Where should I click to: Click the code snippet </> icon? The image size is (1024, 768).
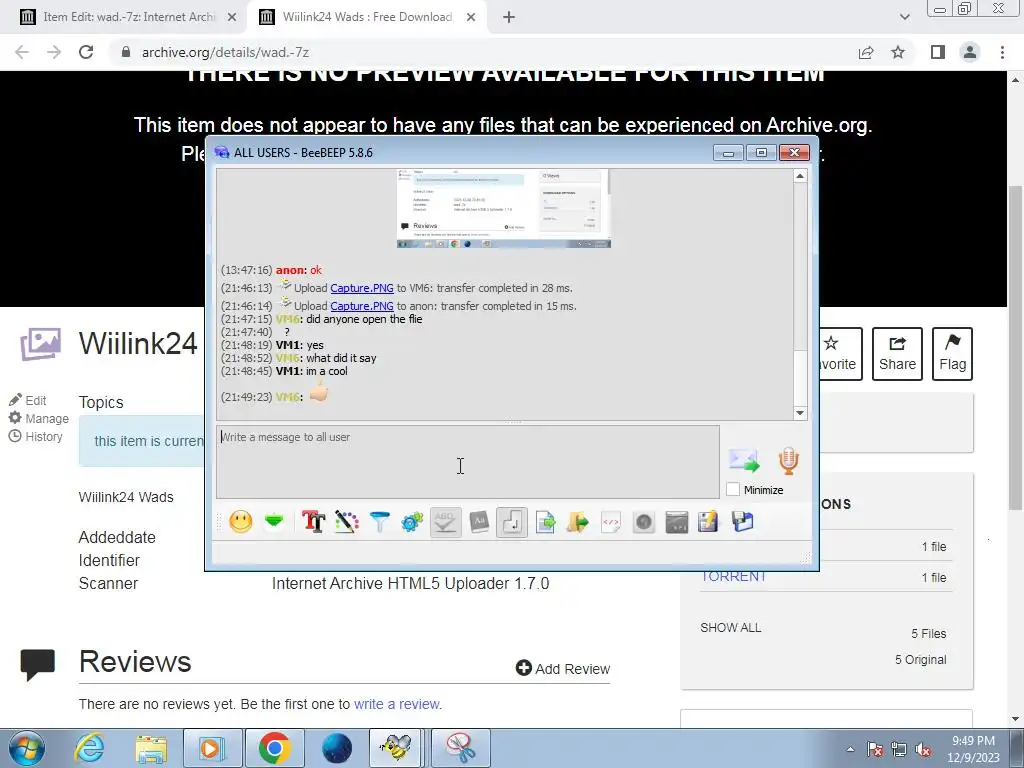(611, 522)
